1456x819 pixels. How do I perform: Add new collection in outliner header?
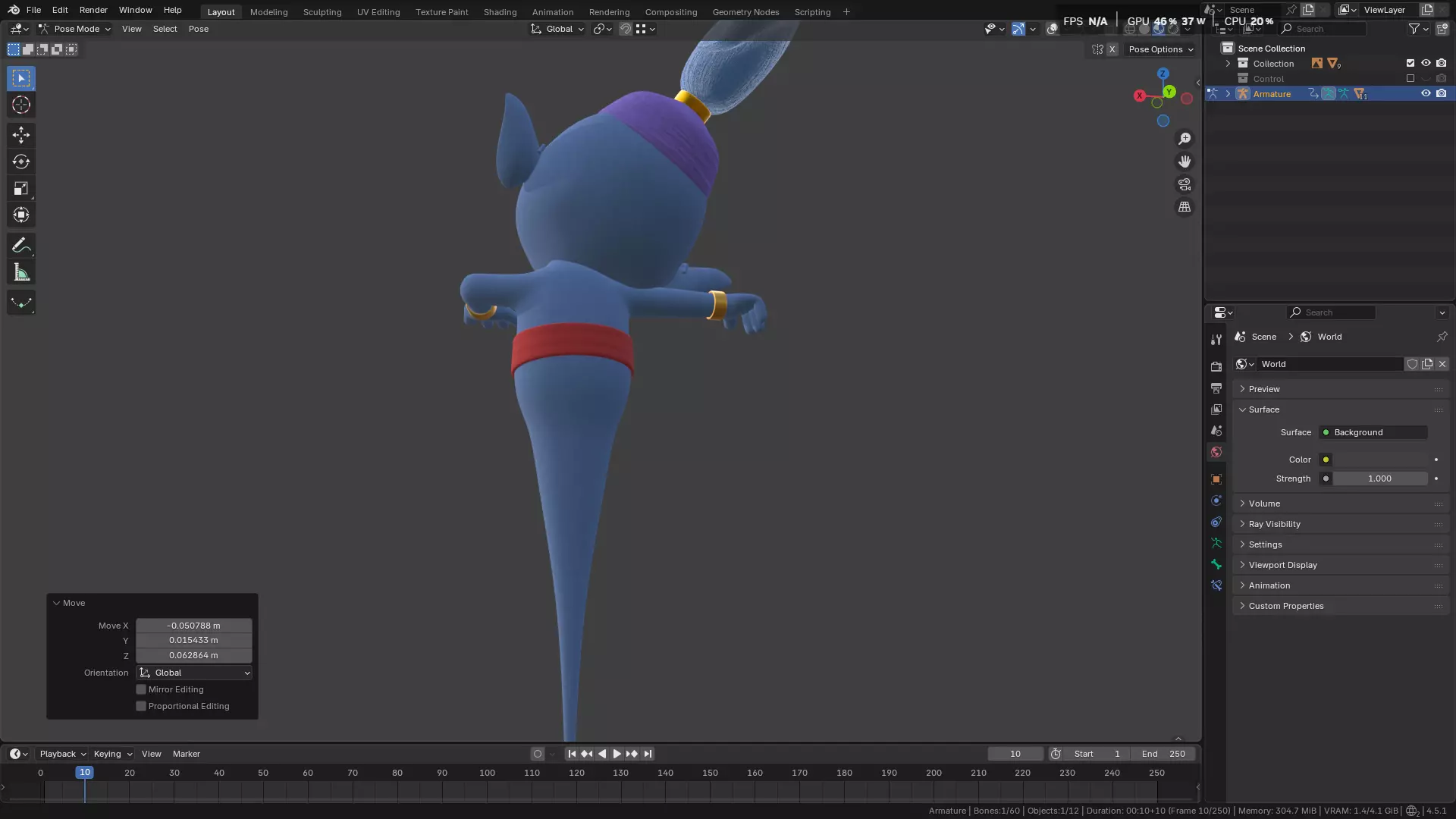(1442, 29)
